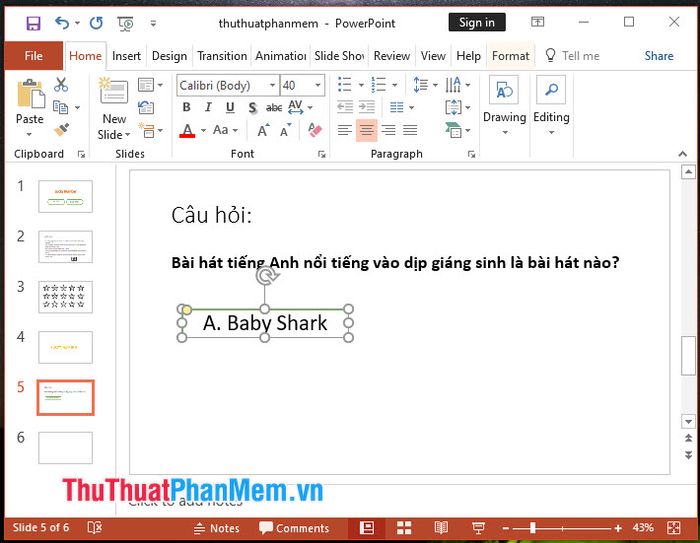The image size is (700, 543).
Task: Click the Undo arrow
Action: pos(62,22)
